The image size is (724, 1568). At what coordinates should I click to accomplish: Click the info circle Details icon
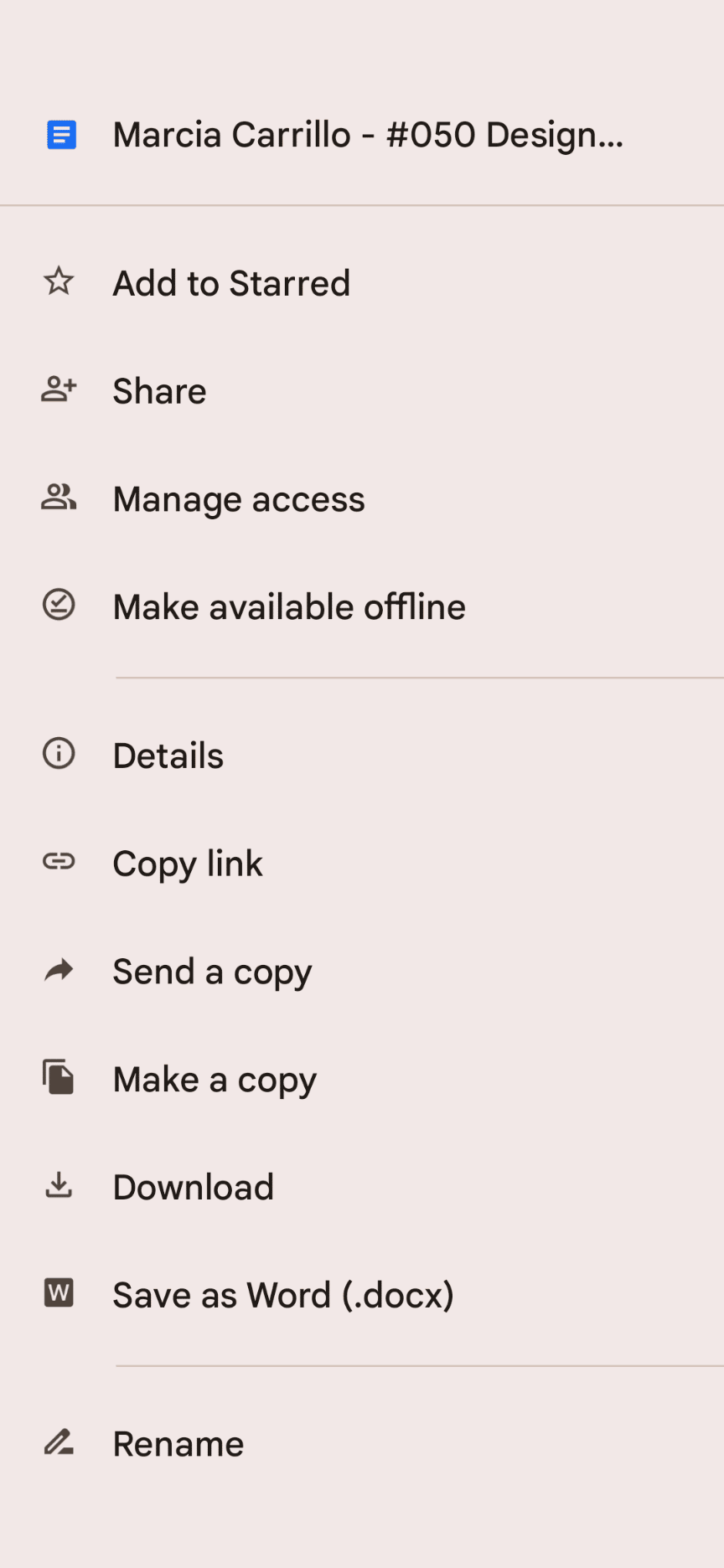59,754
